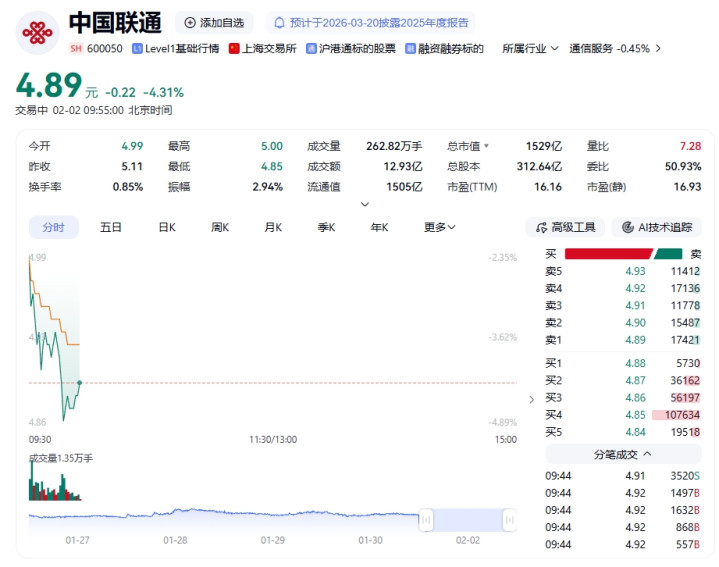Image resolution: width=719 pixels, height=567 pixels.
Task: Click the 融资融券标的 tag icon
Action: coord(411,48)
